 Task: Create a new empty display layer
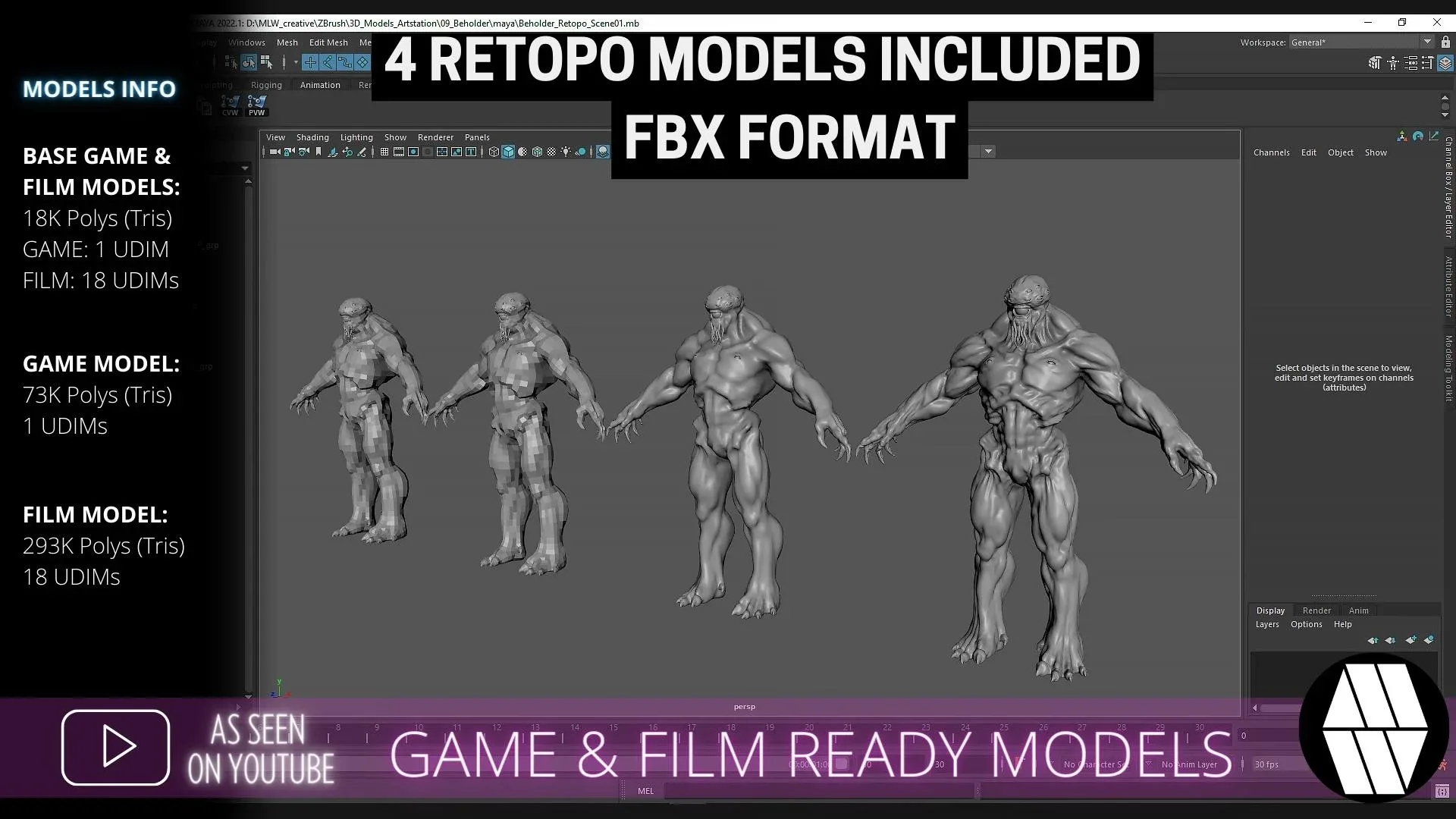(1410, 640)
